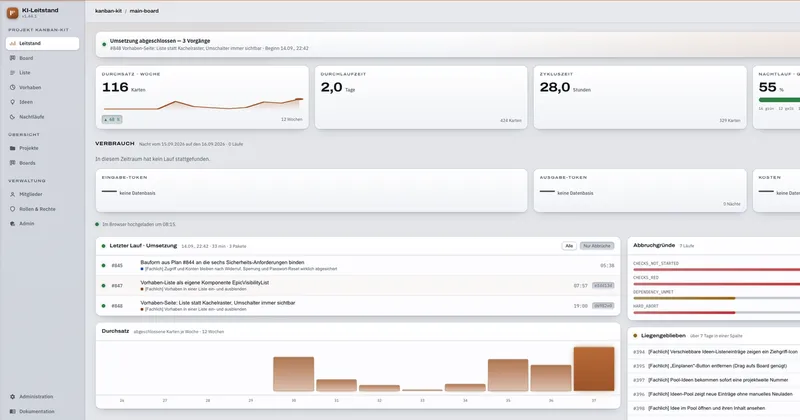Open Administration gear icon
Image resolution: width=800 pixels, height=420 pixels.
(13, 397)
